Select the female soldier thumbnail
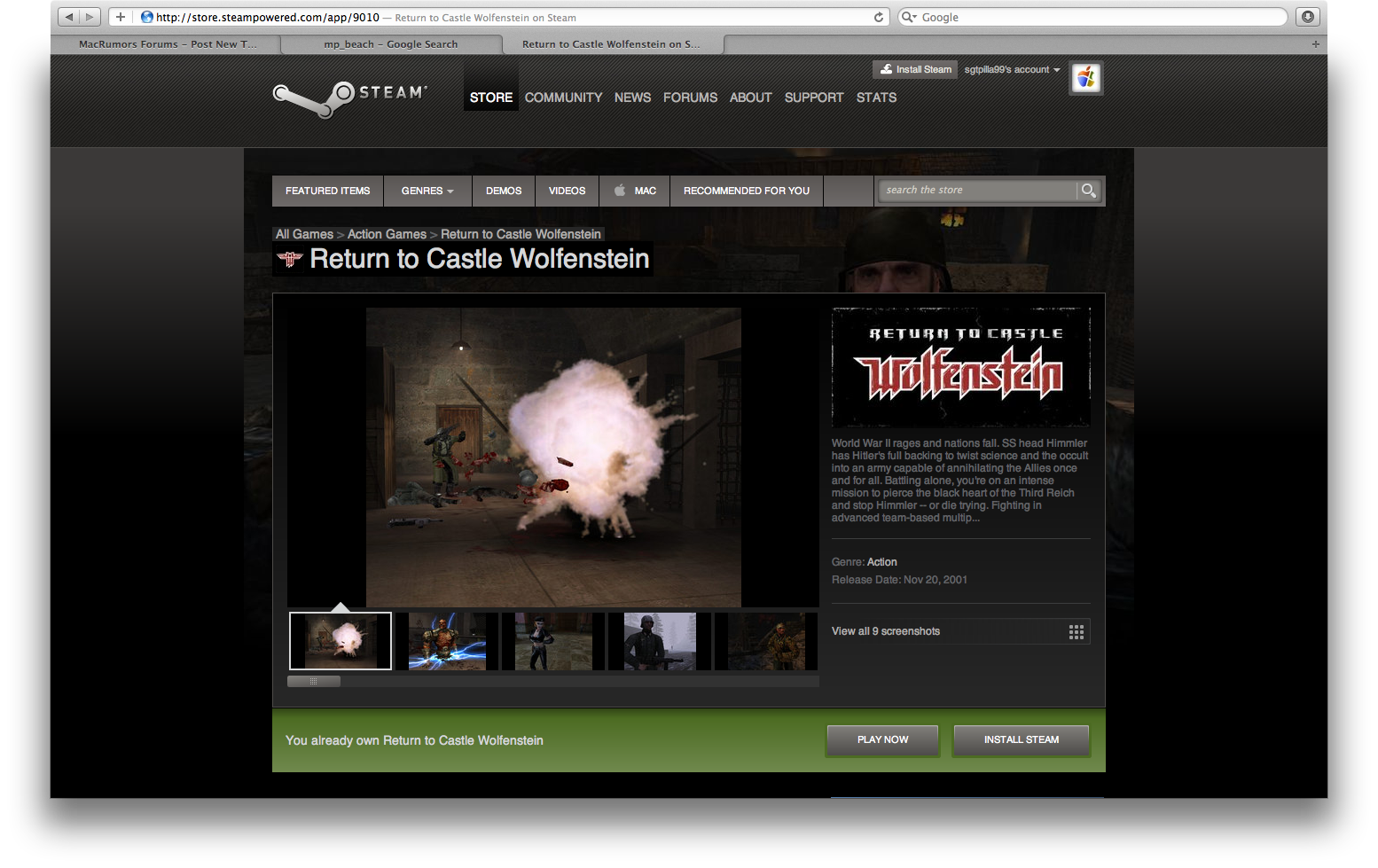Viewport: 1378px width, 868px height. (x=553, y=641)
